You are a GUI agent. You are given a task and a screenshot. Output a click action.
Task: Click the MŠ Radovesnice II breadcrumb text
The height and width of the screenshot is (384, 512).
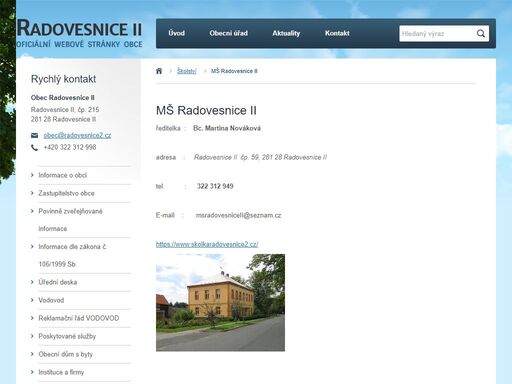234,71
